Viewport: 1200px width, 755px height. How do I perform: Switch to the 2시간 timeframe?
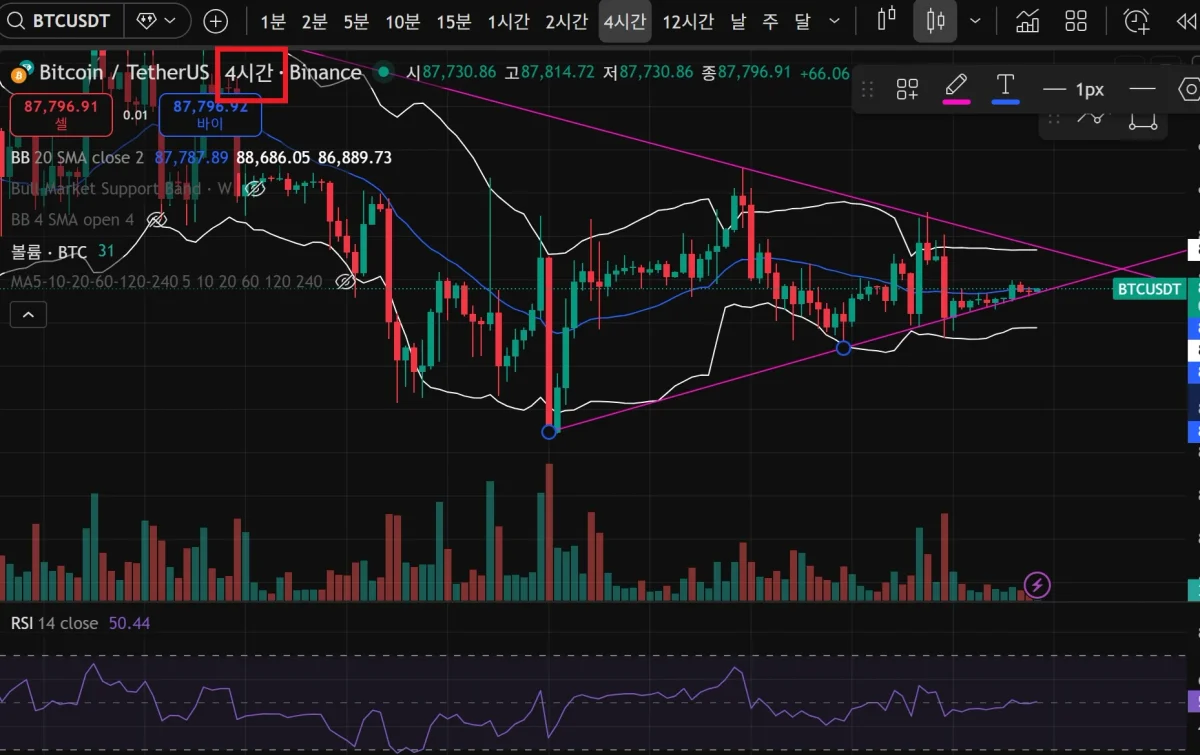click(x=567, y=21)
